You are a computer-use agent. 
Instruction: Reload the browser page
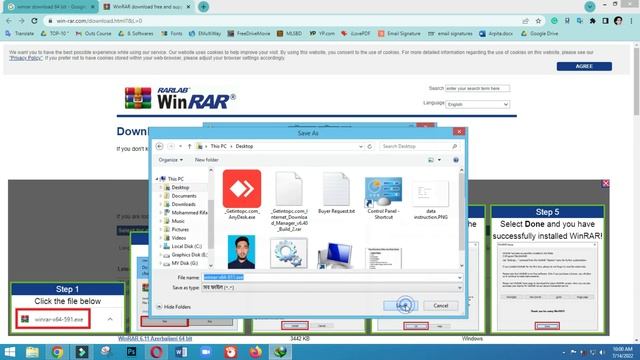tap(34, 21)
